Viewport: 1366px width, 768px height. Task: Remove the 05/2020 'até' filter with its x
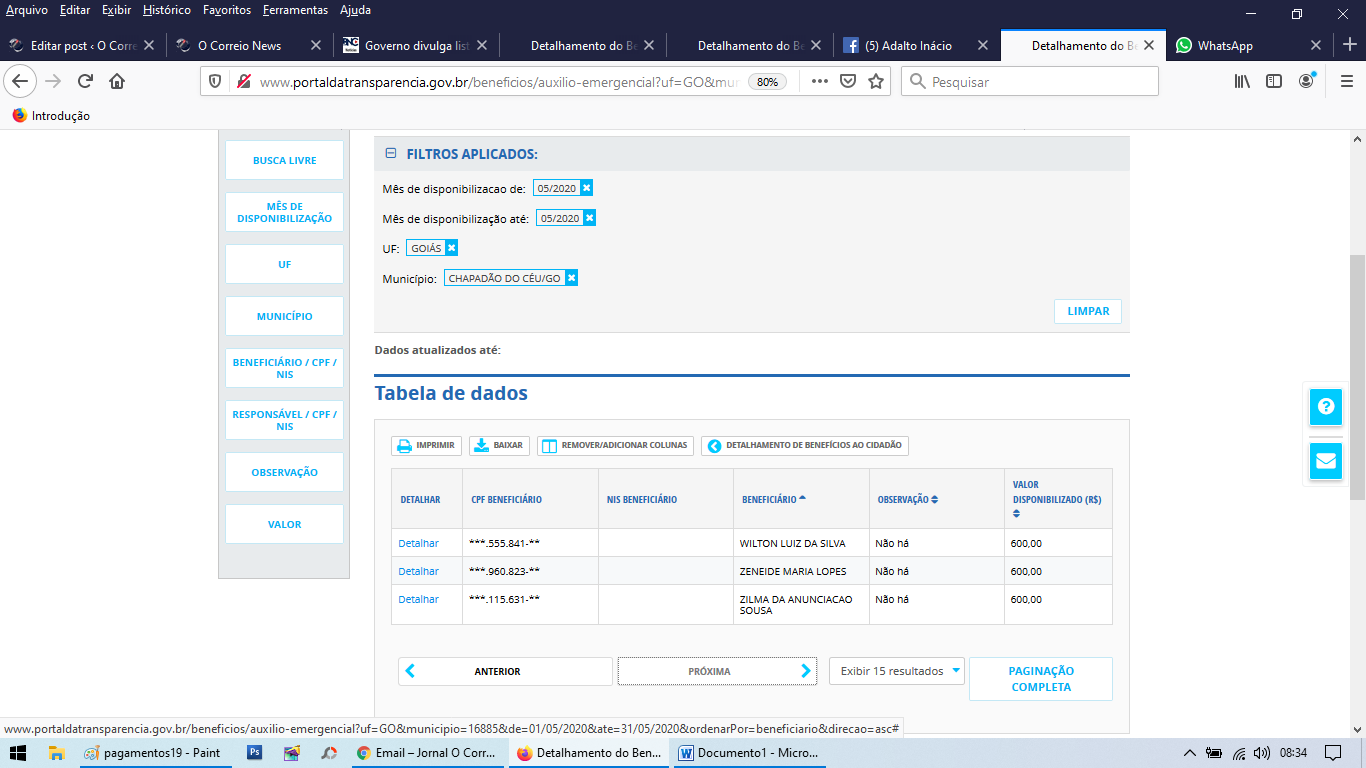click(590, 218)
